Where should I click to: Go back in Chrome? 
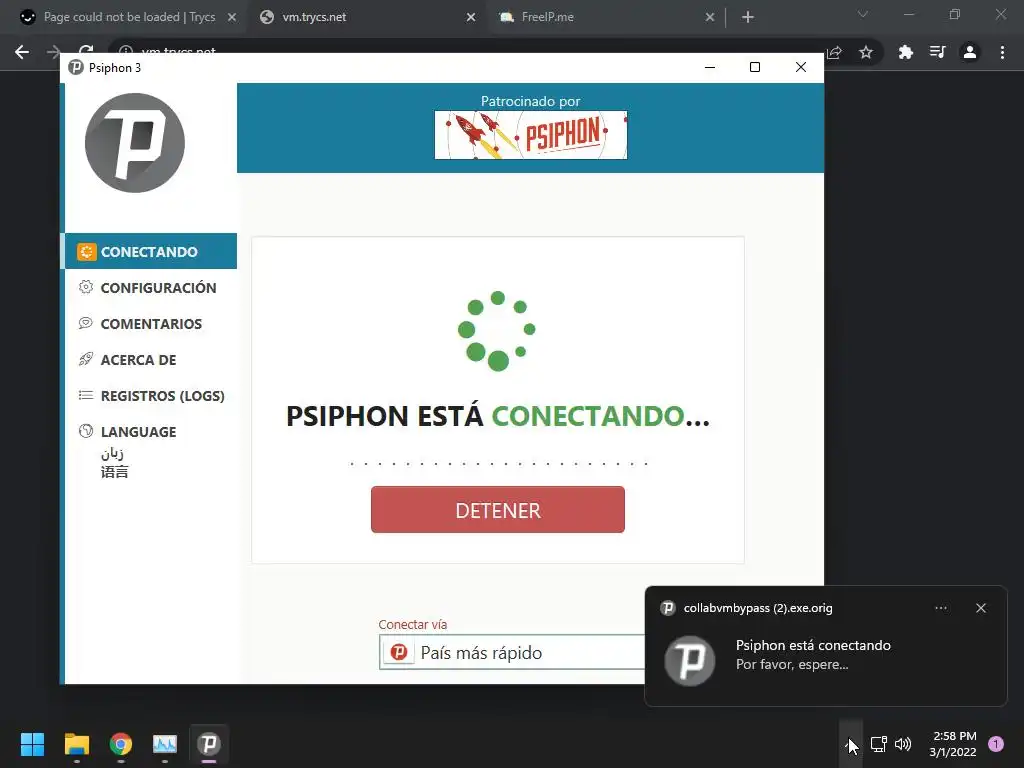tap(22, 52)
